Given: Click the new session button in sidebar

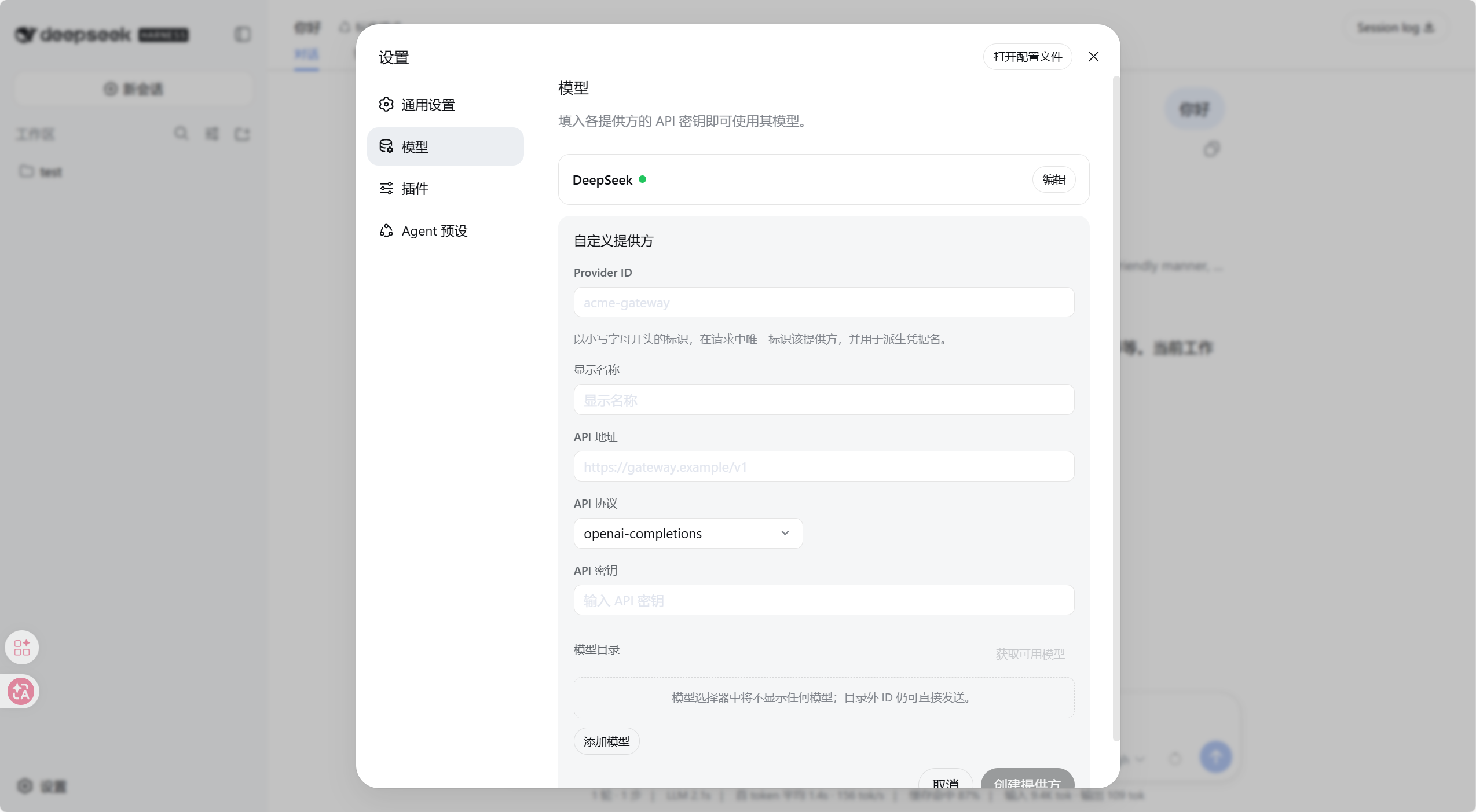Looking at the screenshot, I should pos(133,89).
